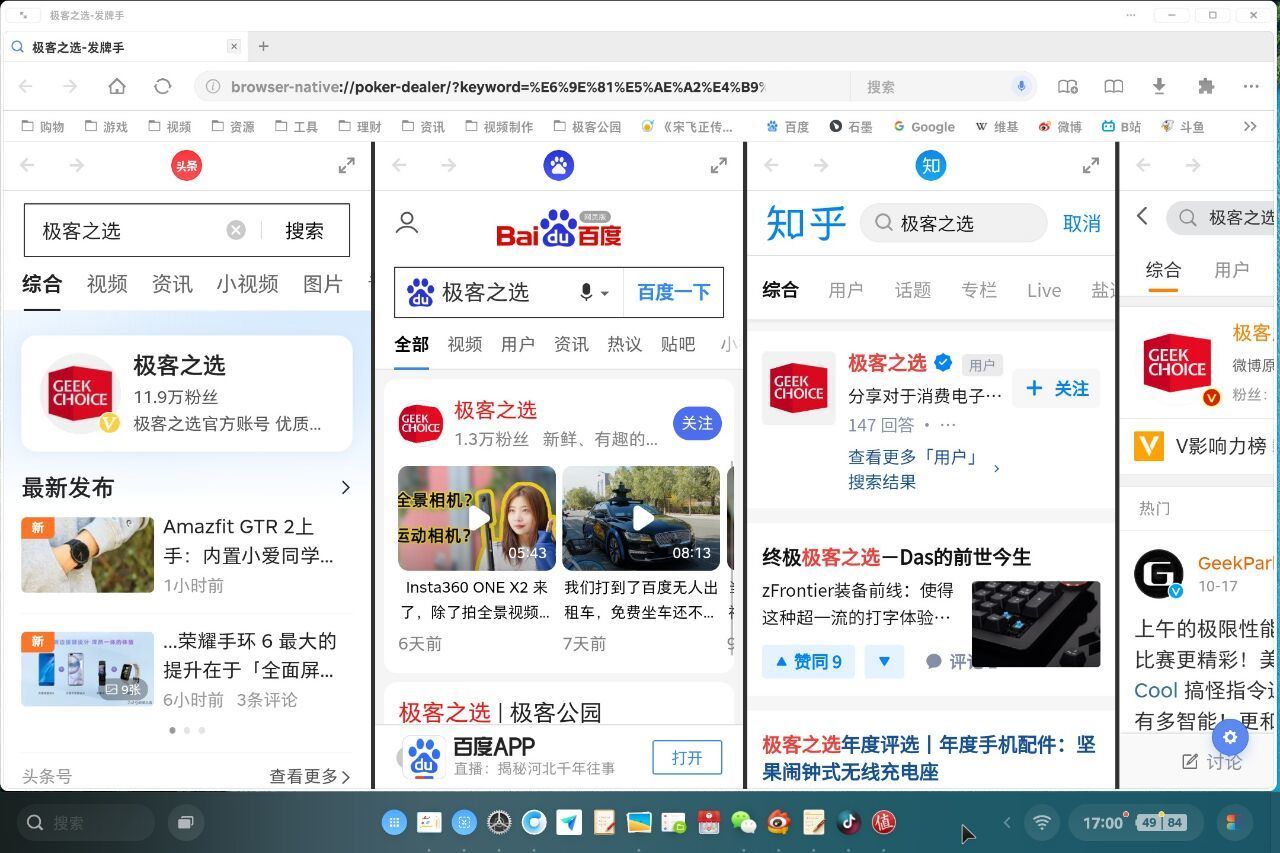
Task: Open WeChat from the dock
Action: pos(744,822)
